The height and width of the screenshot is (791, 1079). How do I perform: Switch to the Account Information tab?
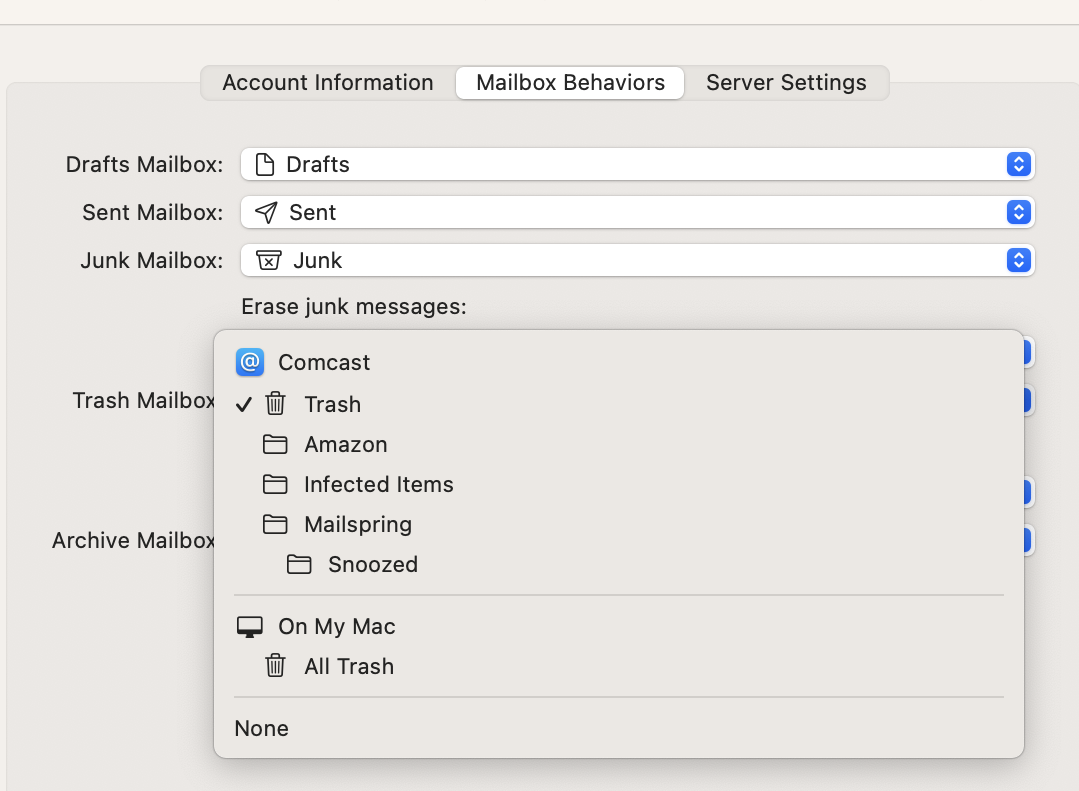click(x=328, y=83)
